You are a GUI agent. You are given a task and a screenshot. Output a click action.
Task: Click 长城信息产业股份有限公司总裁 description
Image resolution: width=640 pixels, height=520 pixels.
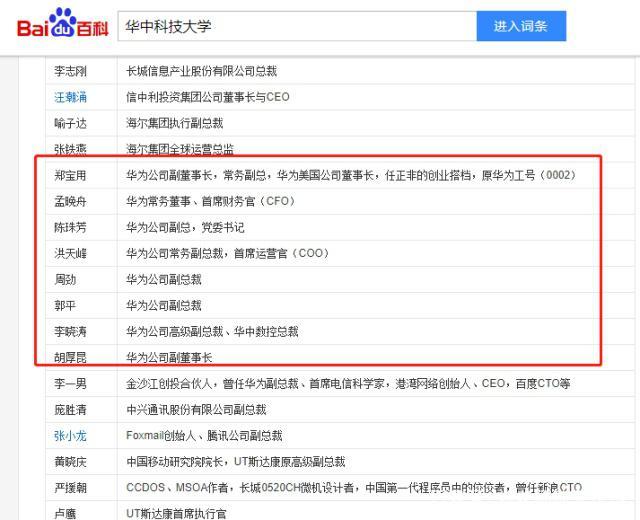[x=202, y=71]
